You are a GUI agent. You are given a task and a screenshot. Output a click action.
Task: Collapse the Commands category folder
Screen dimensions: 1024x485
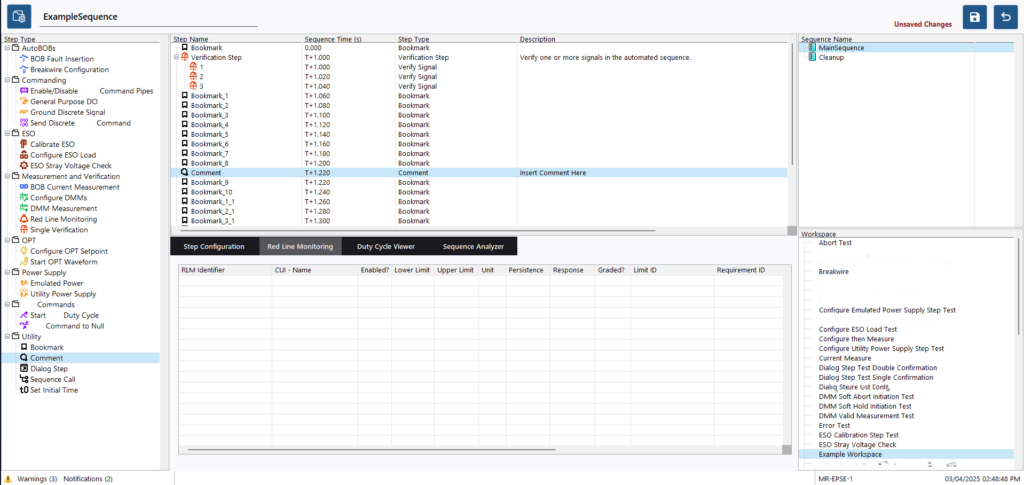click(x=7, y=305)
